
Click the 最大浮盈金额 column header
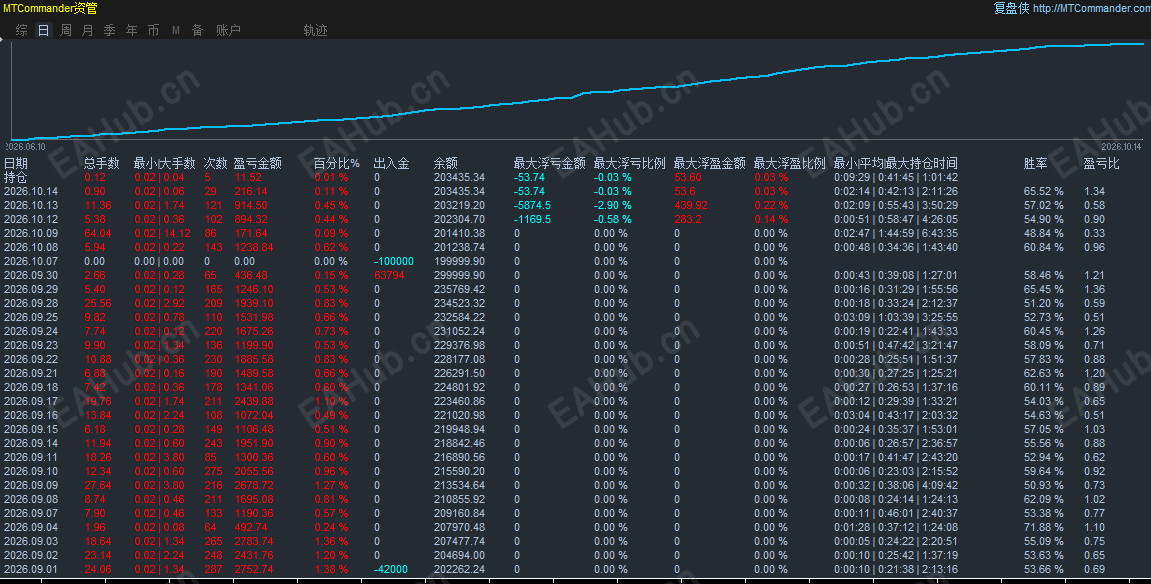tap(710, 164)
